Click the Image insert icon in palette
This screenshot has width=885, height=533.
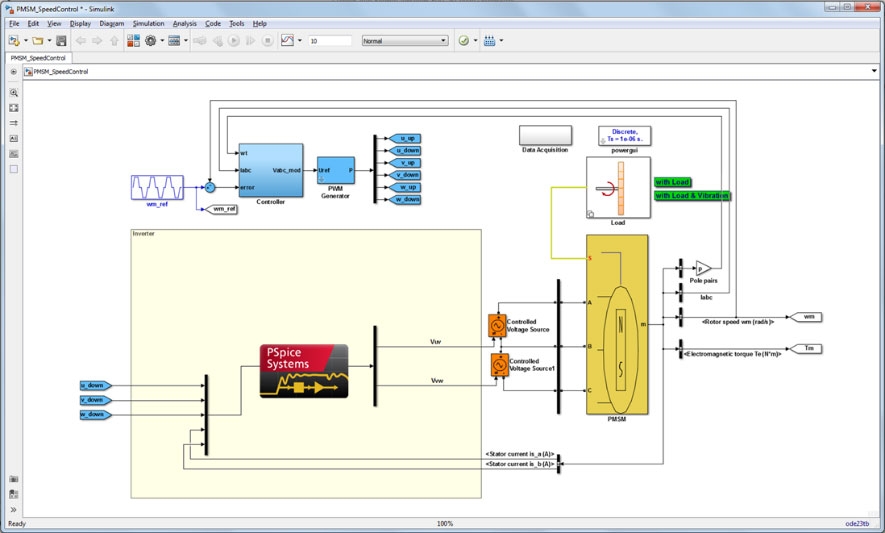pos(14,154)
